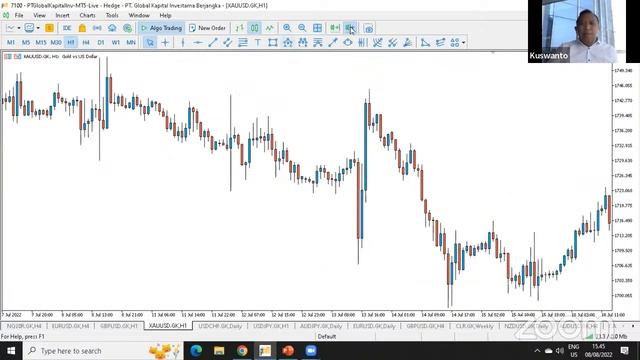Viewport: 640px width, 360px height.
Task: Expand the indicators list dropdown arrow
Action: point(38,28)
